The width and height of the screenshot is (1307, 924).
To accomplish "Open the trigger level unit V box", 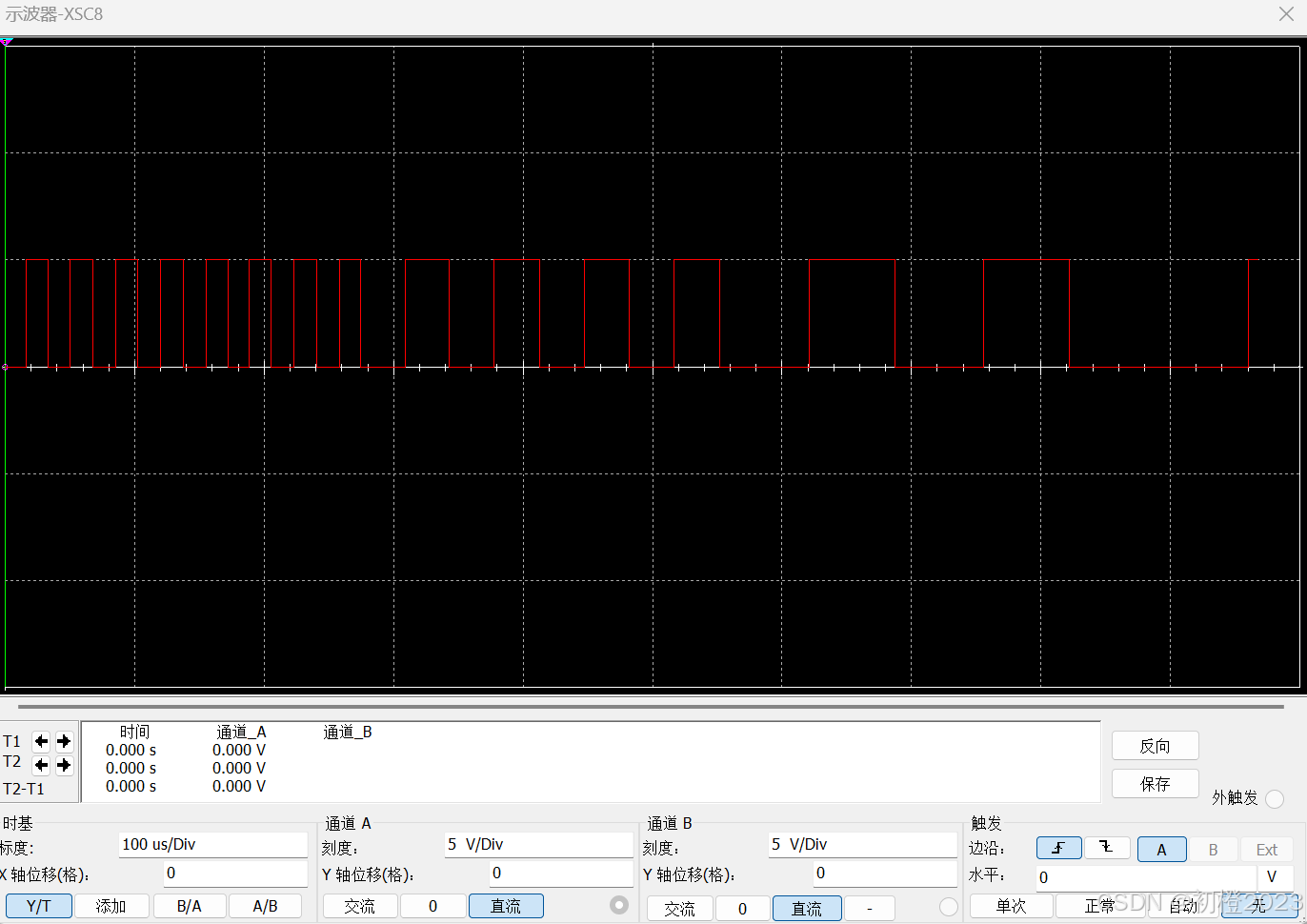I will [x=1276, y=877].
